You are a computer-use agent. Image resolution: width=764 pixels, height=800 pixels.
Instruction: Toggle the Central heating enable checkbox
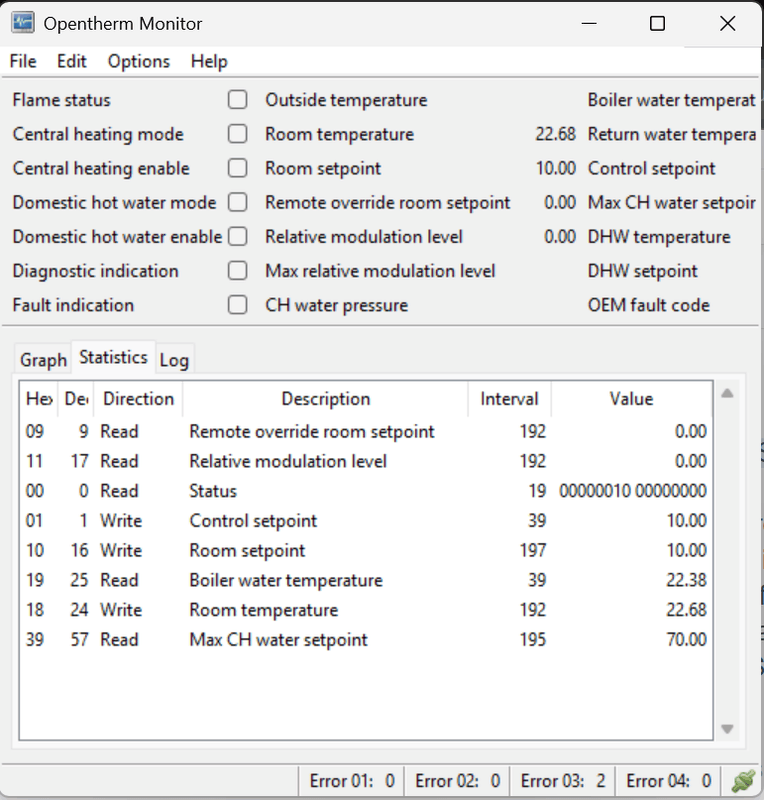[237, 168]
